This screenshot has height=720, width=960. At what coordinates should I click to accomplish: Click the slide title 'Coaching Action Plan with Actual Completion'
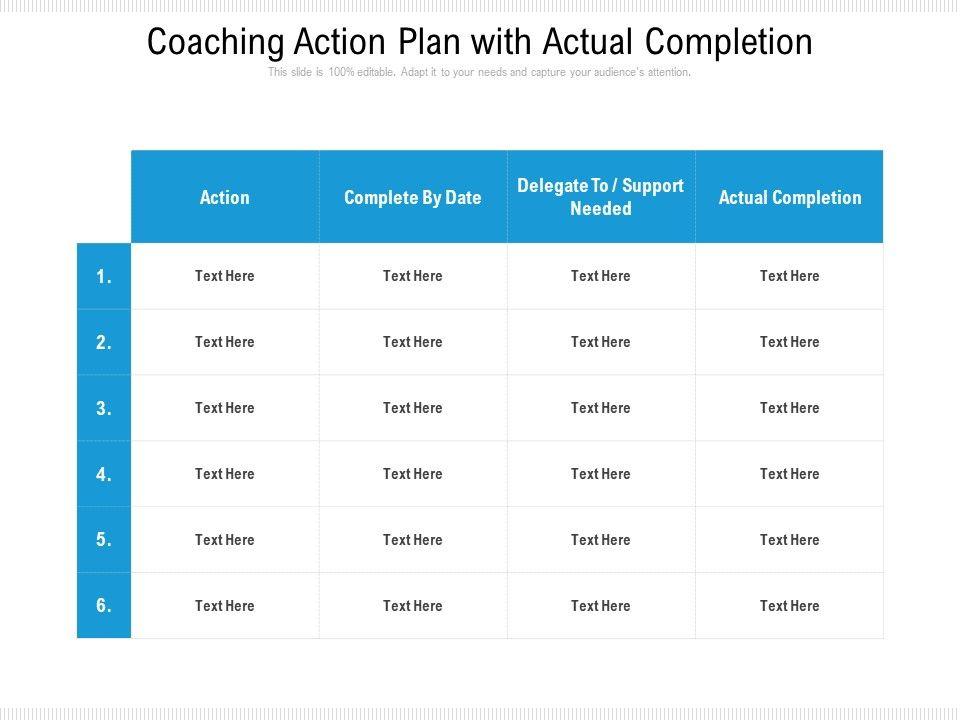(479, 42)
